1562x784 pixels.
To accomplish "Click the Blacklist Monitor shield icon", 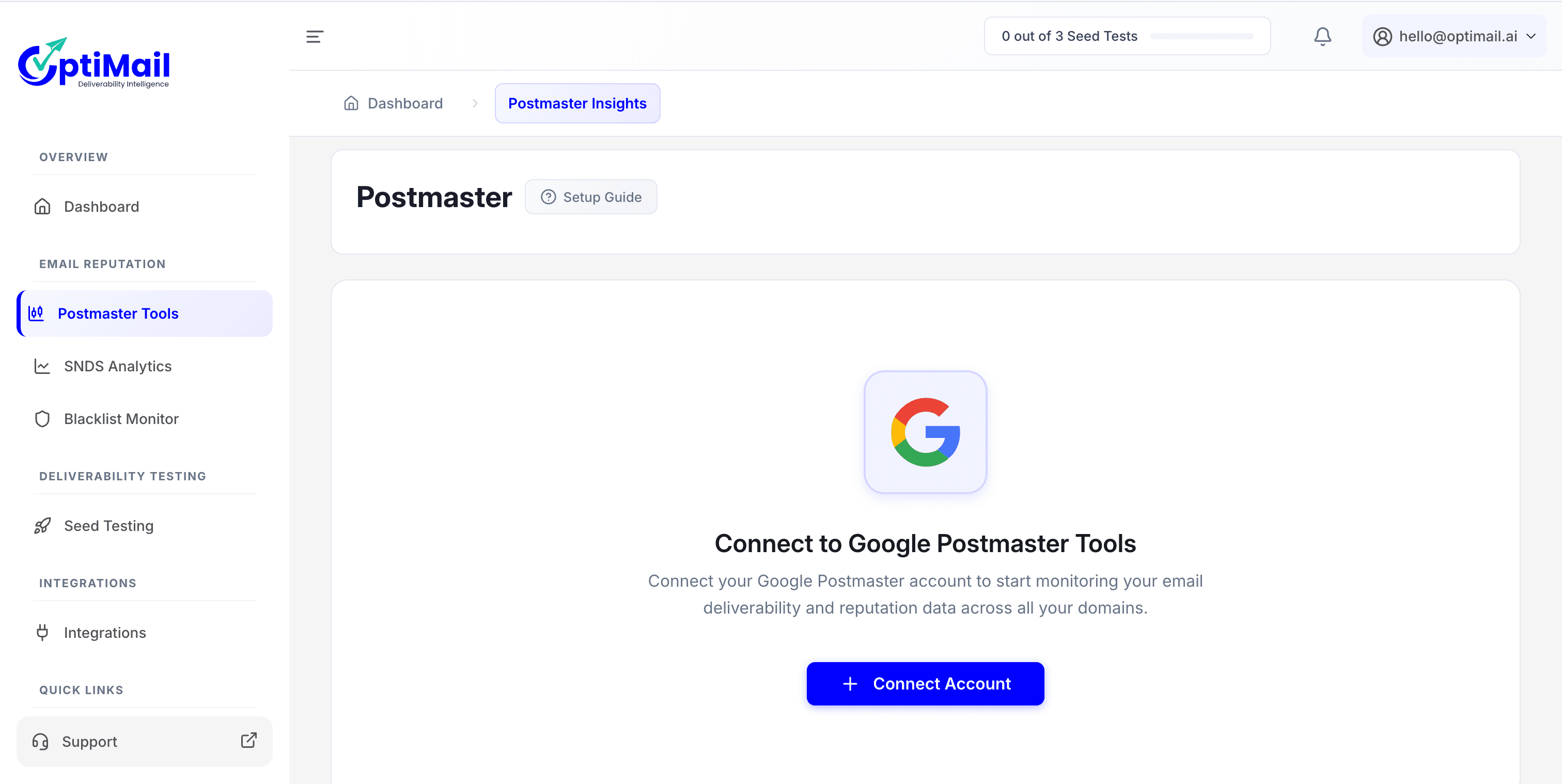I will (41, 418).
